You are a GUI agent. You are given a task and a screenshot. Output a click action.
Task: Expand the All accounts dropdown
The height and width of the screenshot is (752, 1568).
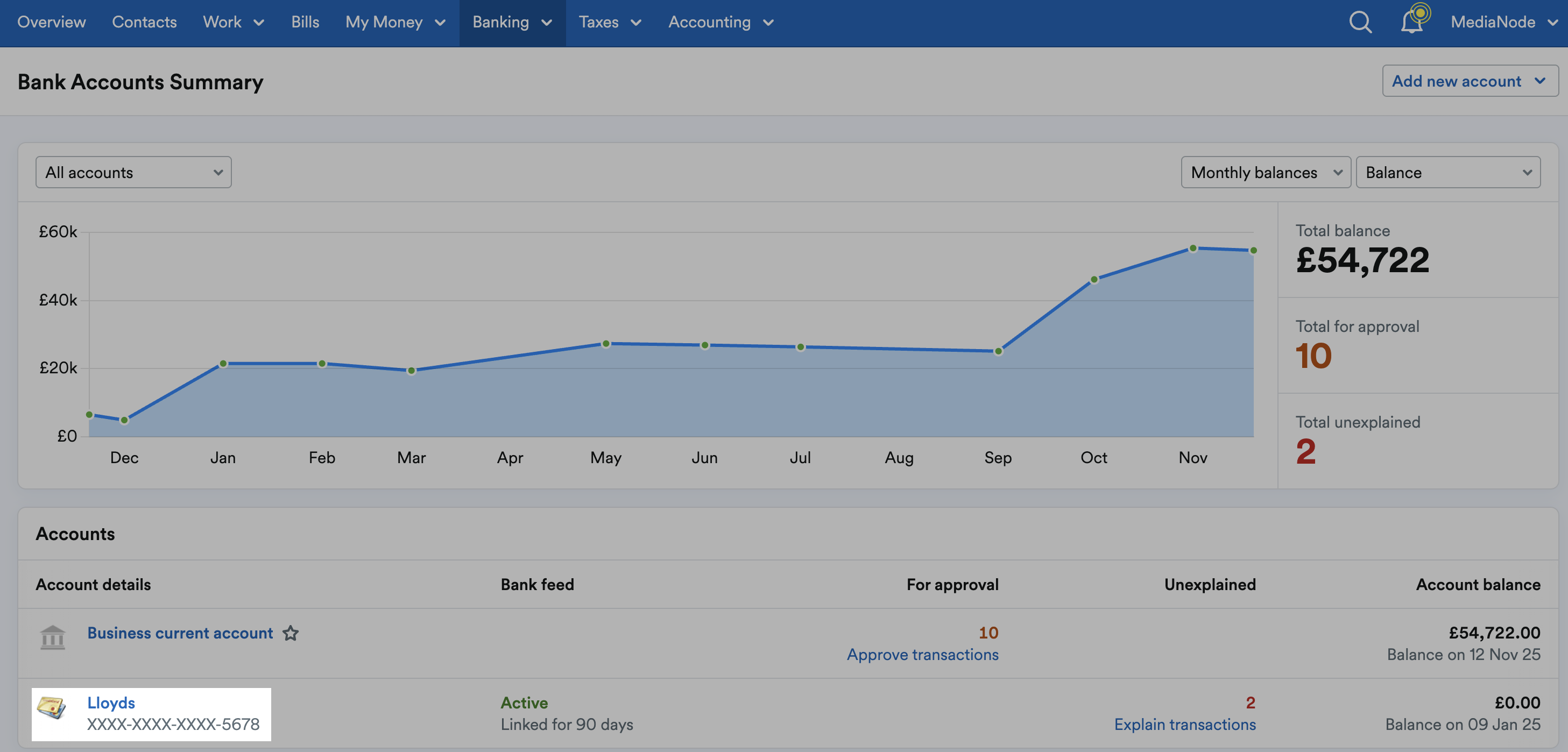point(133,172)
